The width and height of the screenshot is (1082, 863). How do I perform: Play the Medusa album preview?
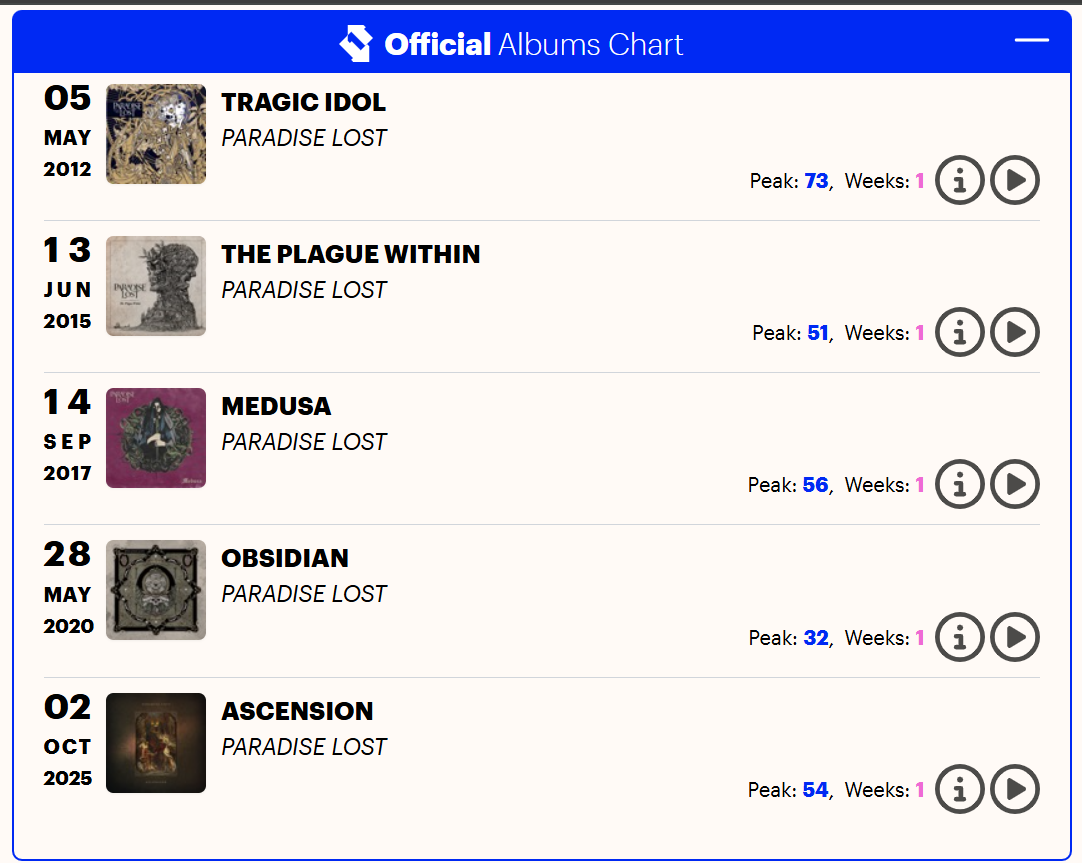(x=1015, y=485)
